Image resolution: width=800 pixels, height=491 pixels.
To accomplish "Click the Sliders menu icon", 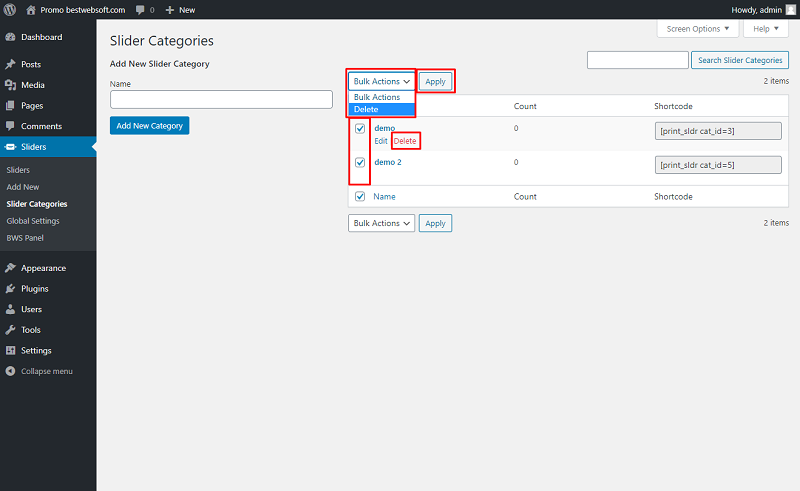I will pos(10,147).
